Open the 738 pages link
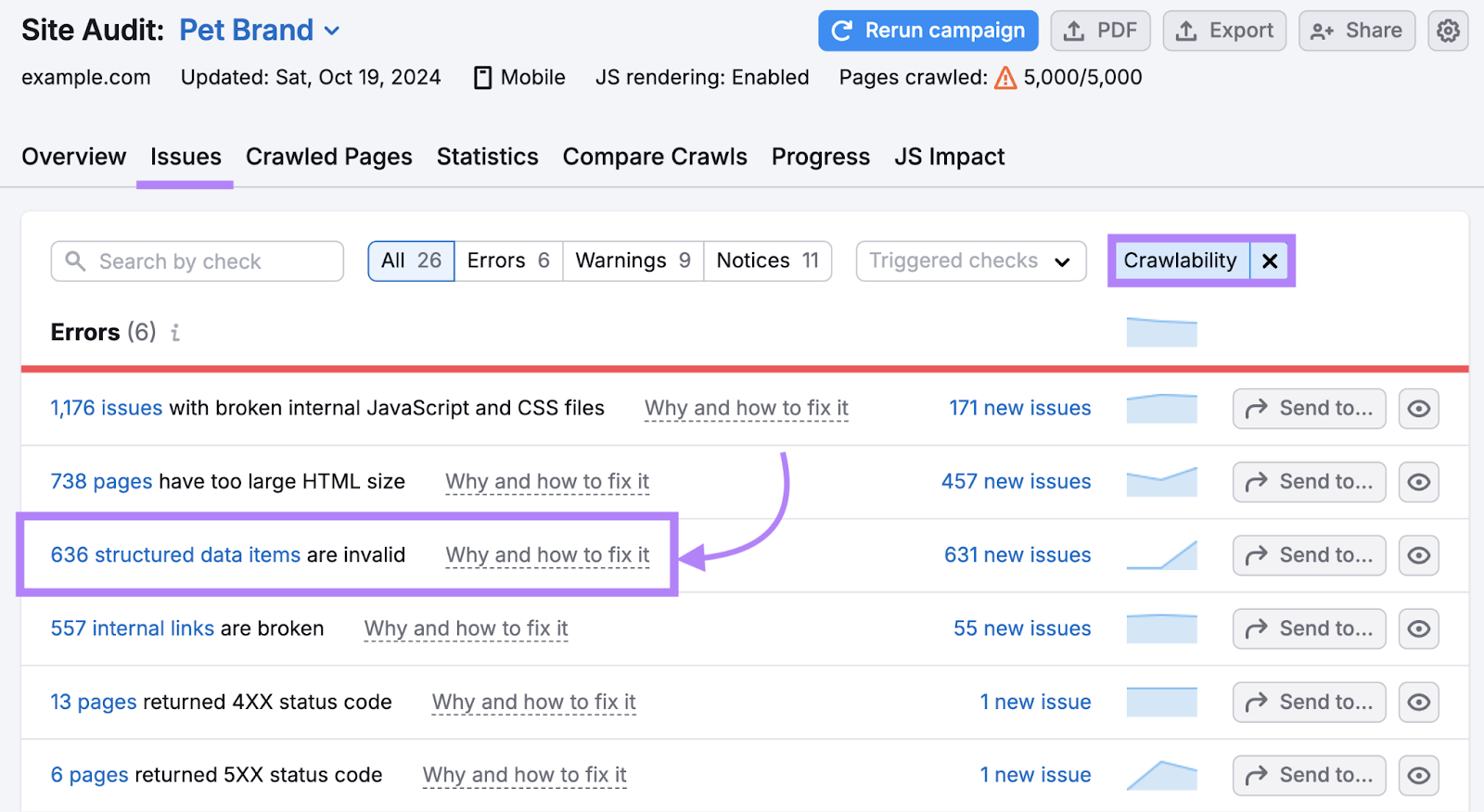Viewport: 1484px width, 812px height. tap(101, 482)
